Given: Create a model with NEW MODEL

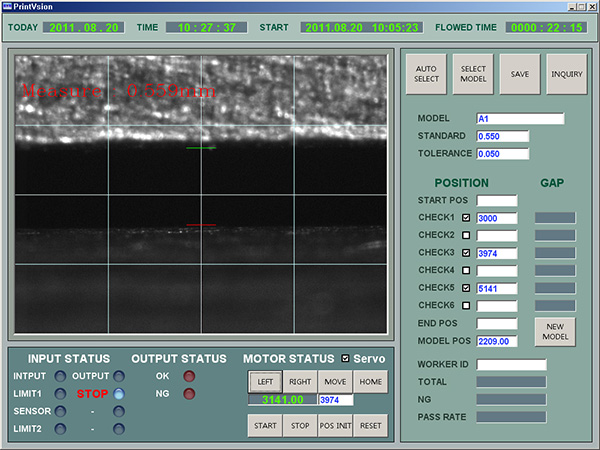Looking at the screenshot, I should (554, 332).
